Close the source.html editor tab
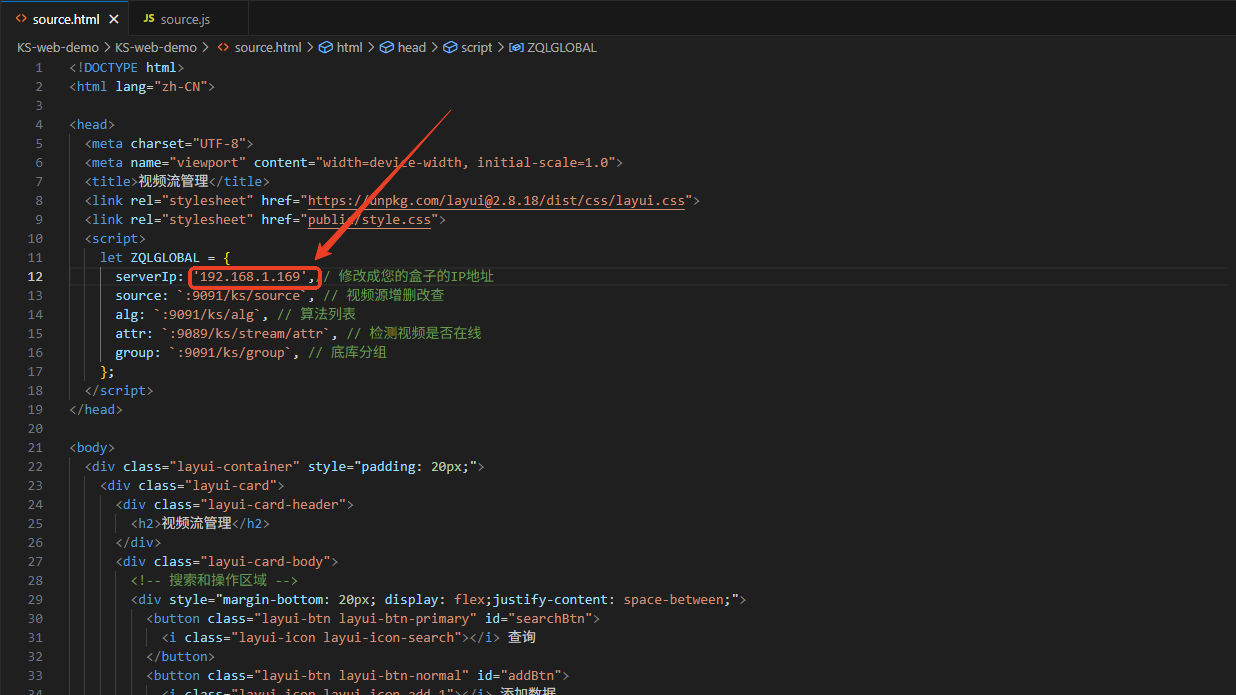 (113, 19)
